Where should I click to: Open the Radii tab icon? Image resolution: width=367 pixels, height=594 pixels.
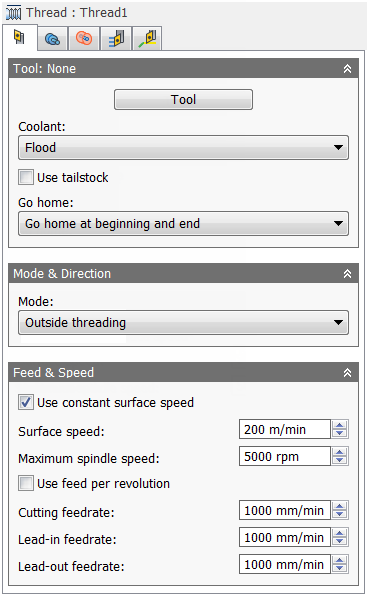pos(84,38)
